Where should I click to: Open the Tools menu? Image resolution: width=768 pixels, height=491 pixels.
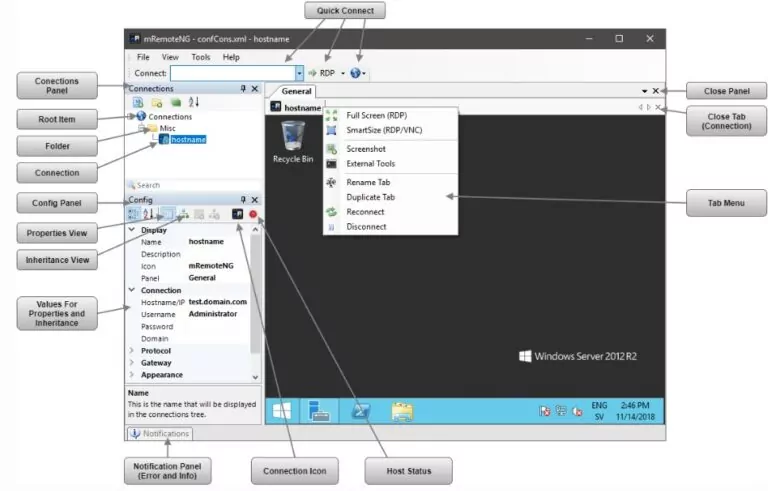pyautogui.click(x=200, y=57)
